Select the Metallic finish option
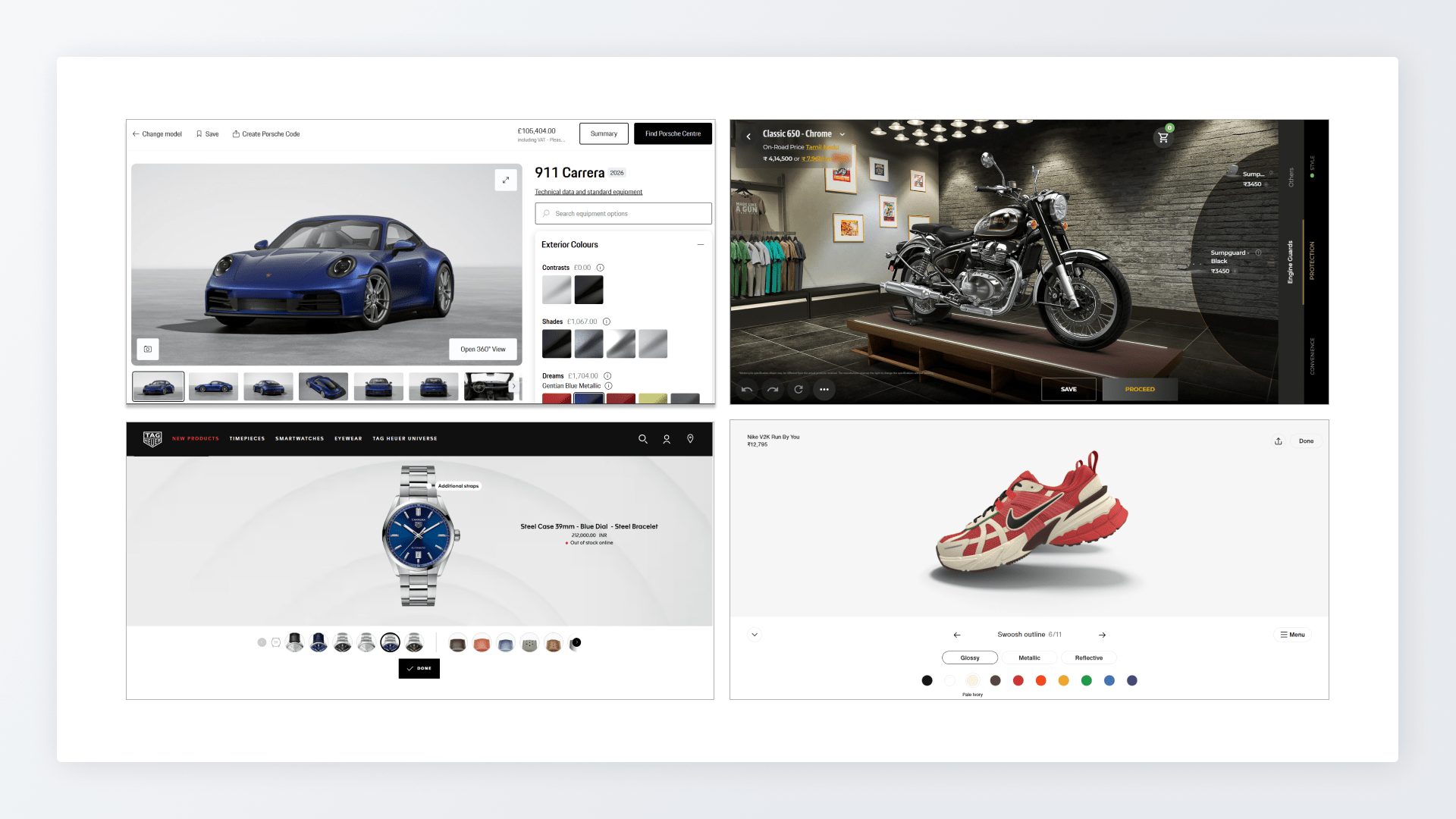Viewport: 1456px width, 819px height. click(x=1029, y=658)
